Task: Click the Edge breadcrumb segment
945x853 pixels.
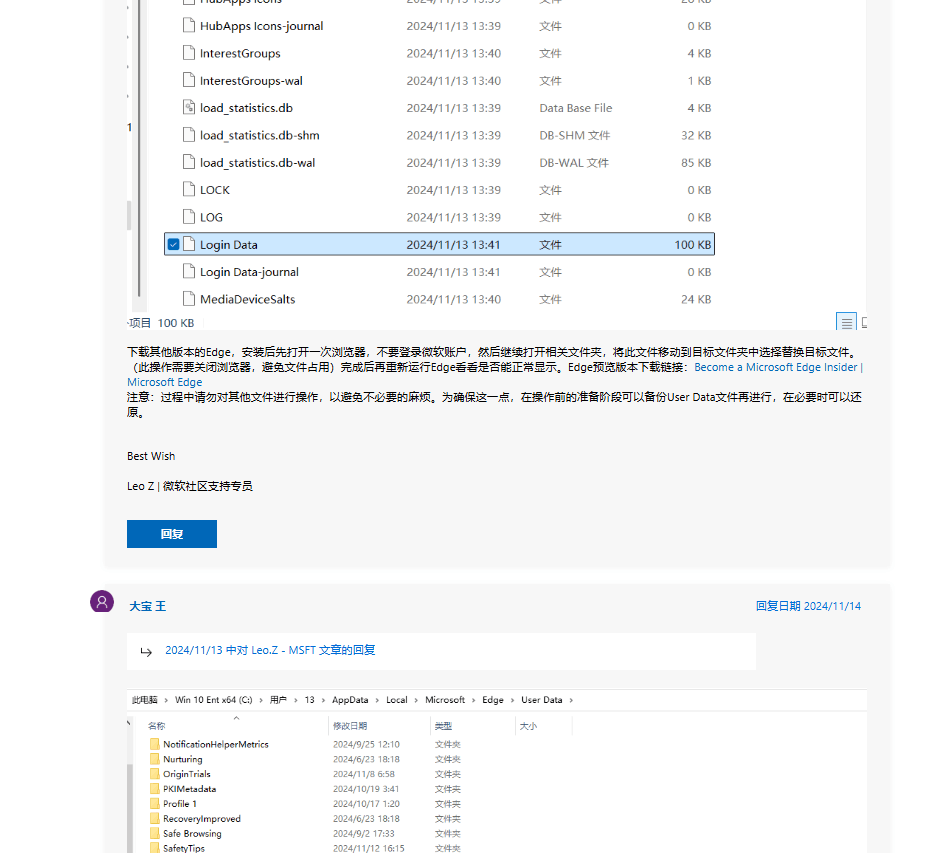Action: point(492,700)
